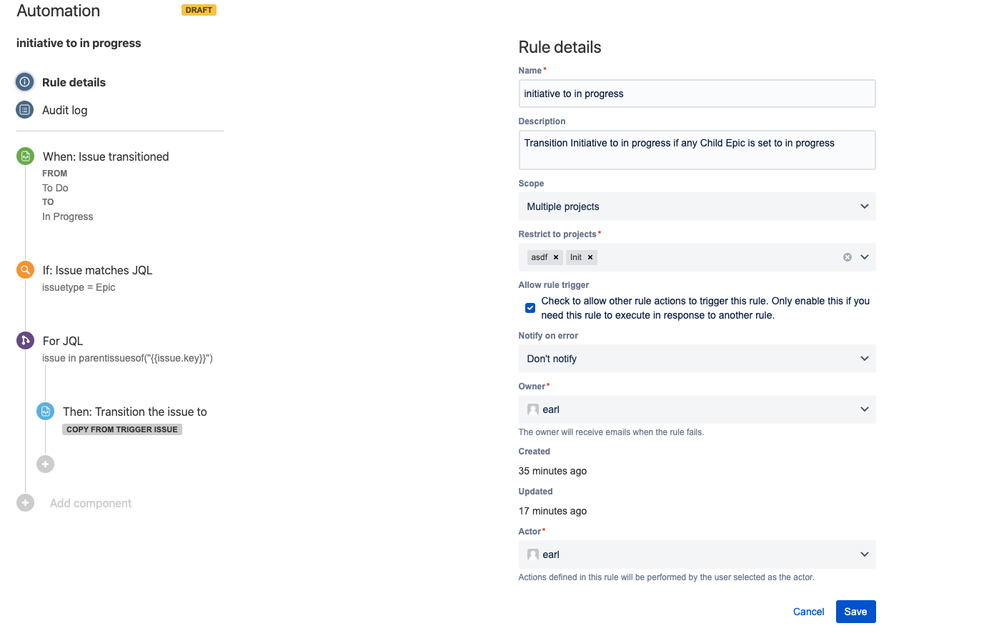Click the Add component plus icon
This screenshot has height=633, width=999.
tap(24, 503)
